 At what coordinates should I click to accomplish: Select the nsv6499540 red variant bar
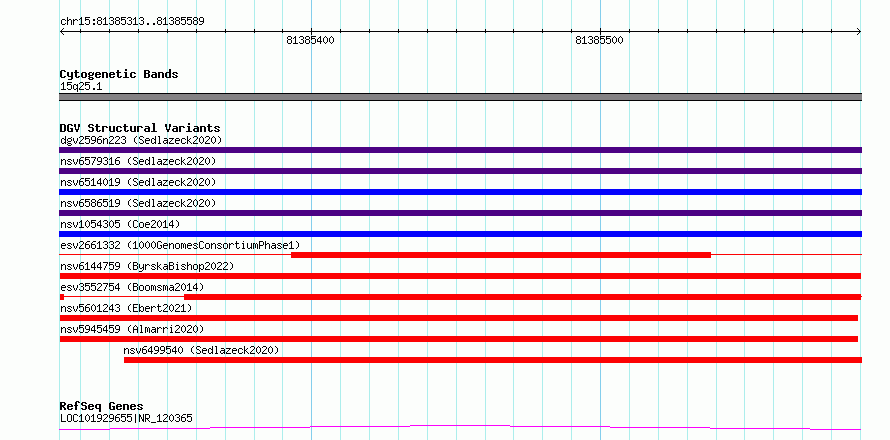493,360
